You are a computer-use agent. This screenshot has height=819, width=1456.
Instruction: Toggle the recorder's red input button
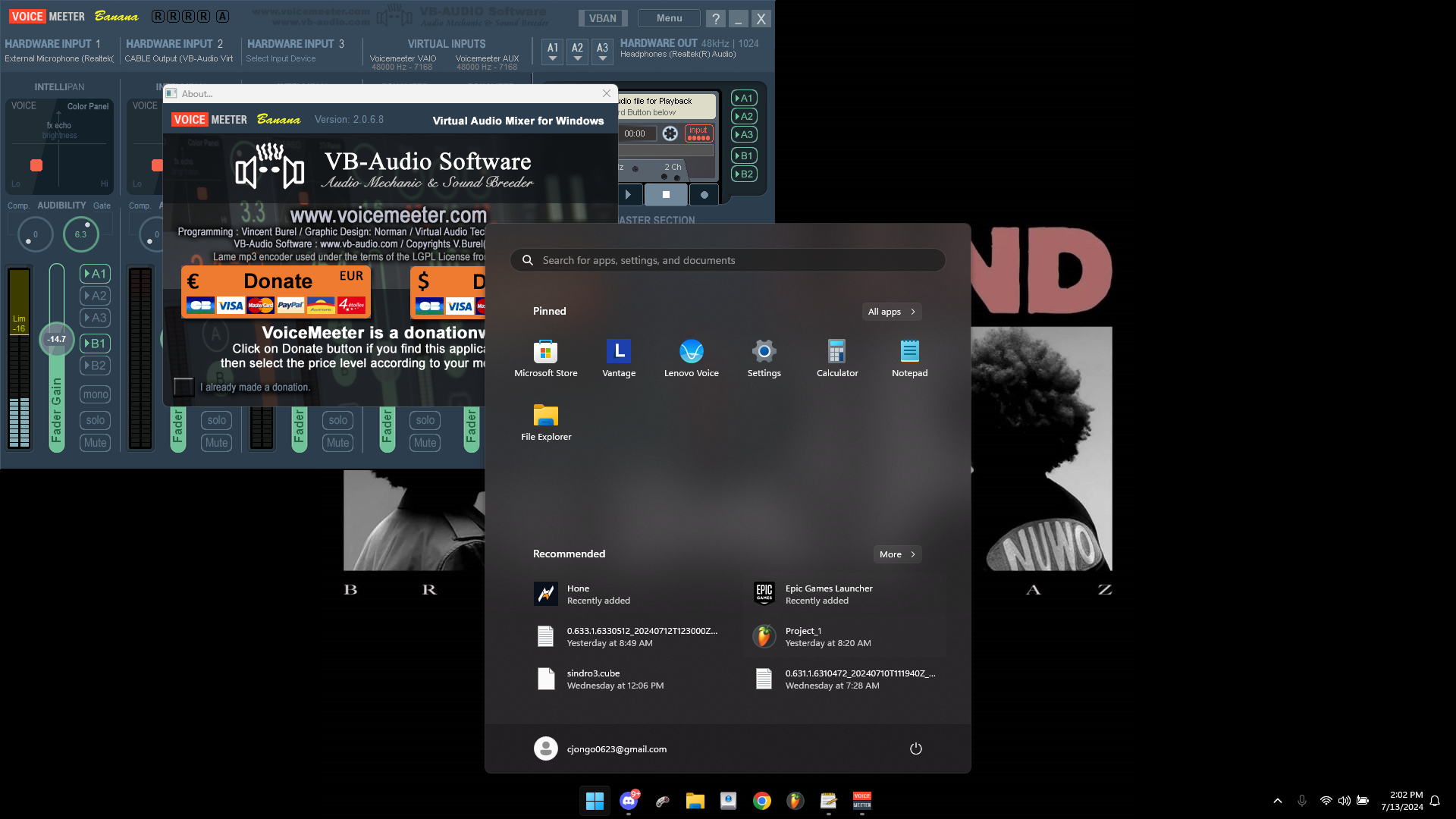click(x=698, y=133)
